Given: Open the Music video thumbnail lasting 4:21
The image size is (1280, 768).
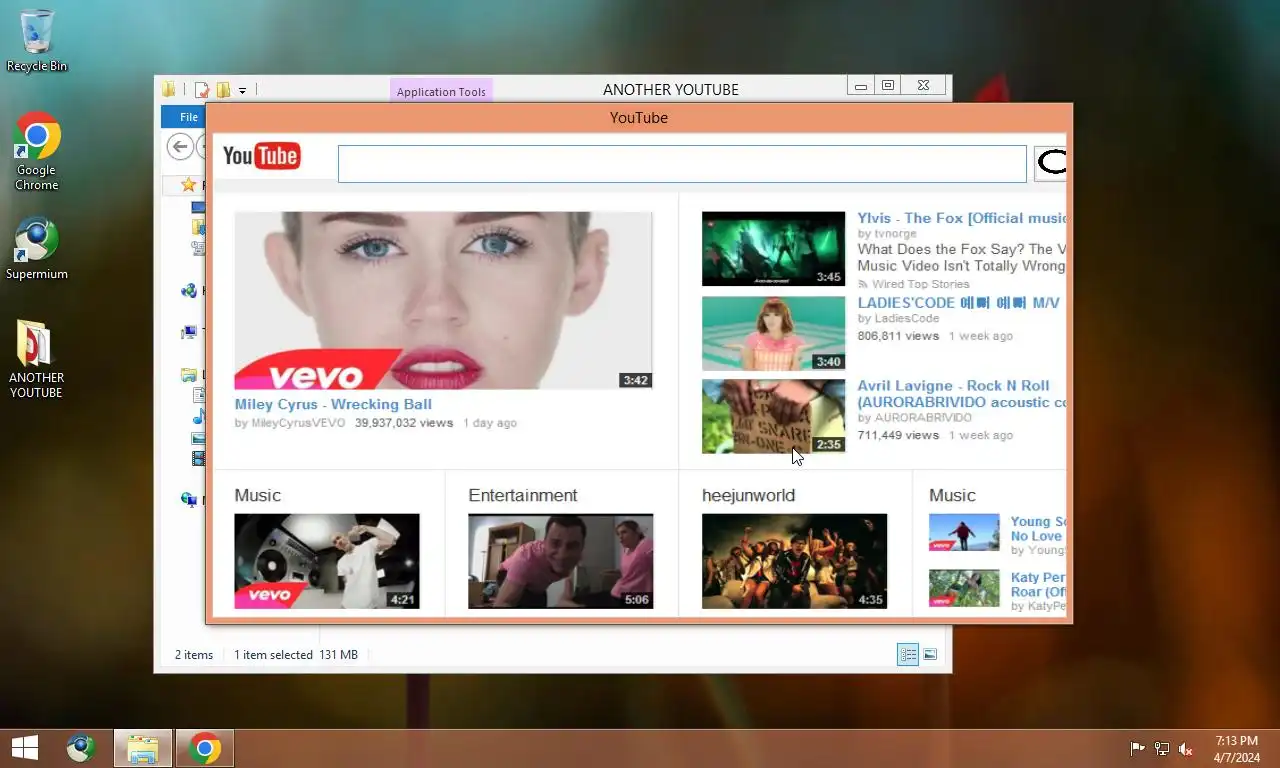Looking at the screenshot, I should (327, 561).
